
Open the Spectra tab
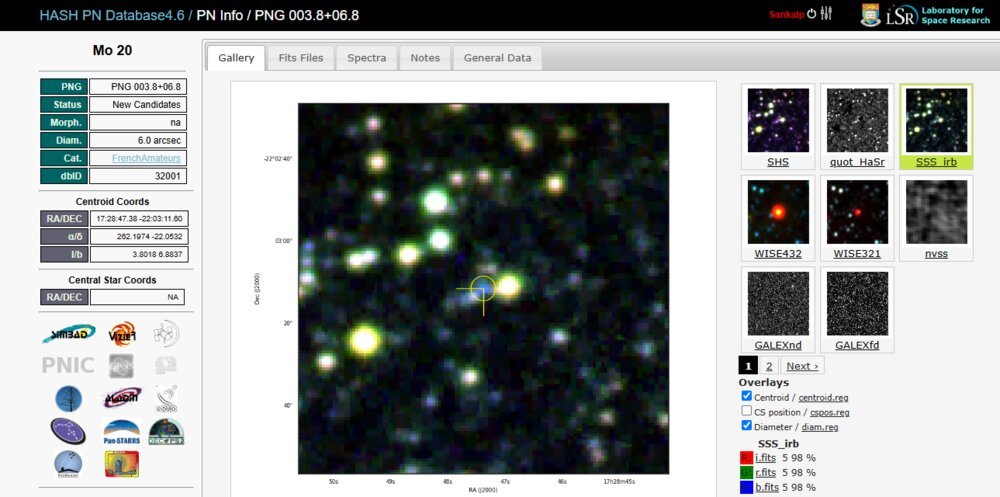click(367, 57)
